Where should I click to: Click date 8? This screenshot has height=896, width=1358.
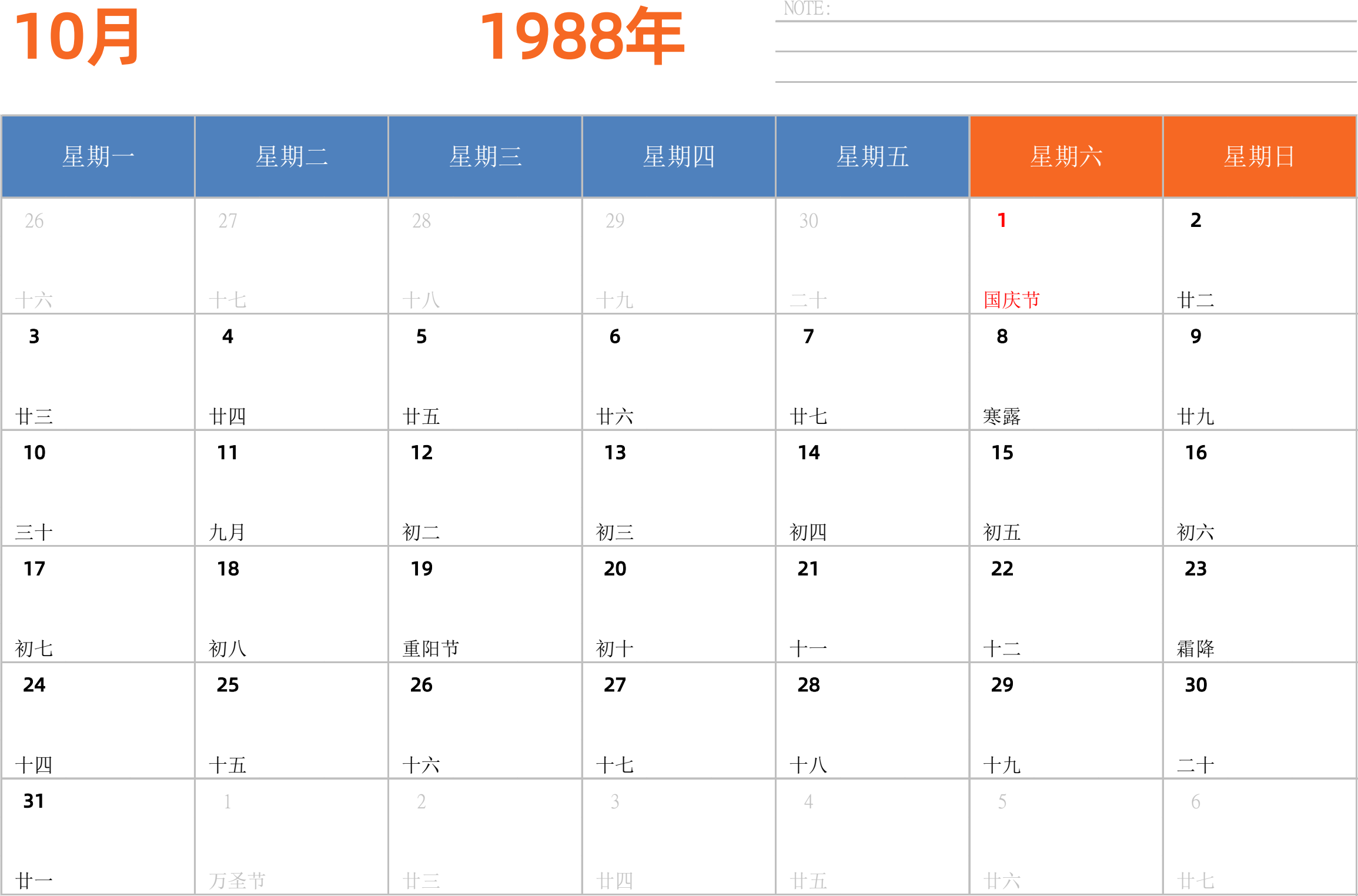pos(1002,336)
